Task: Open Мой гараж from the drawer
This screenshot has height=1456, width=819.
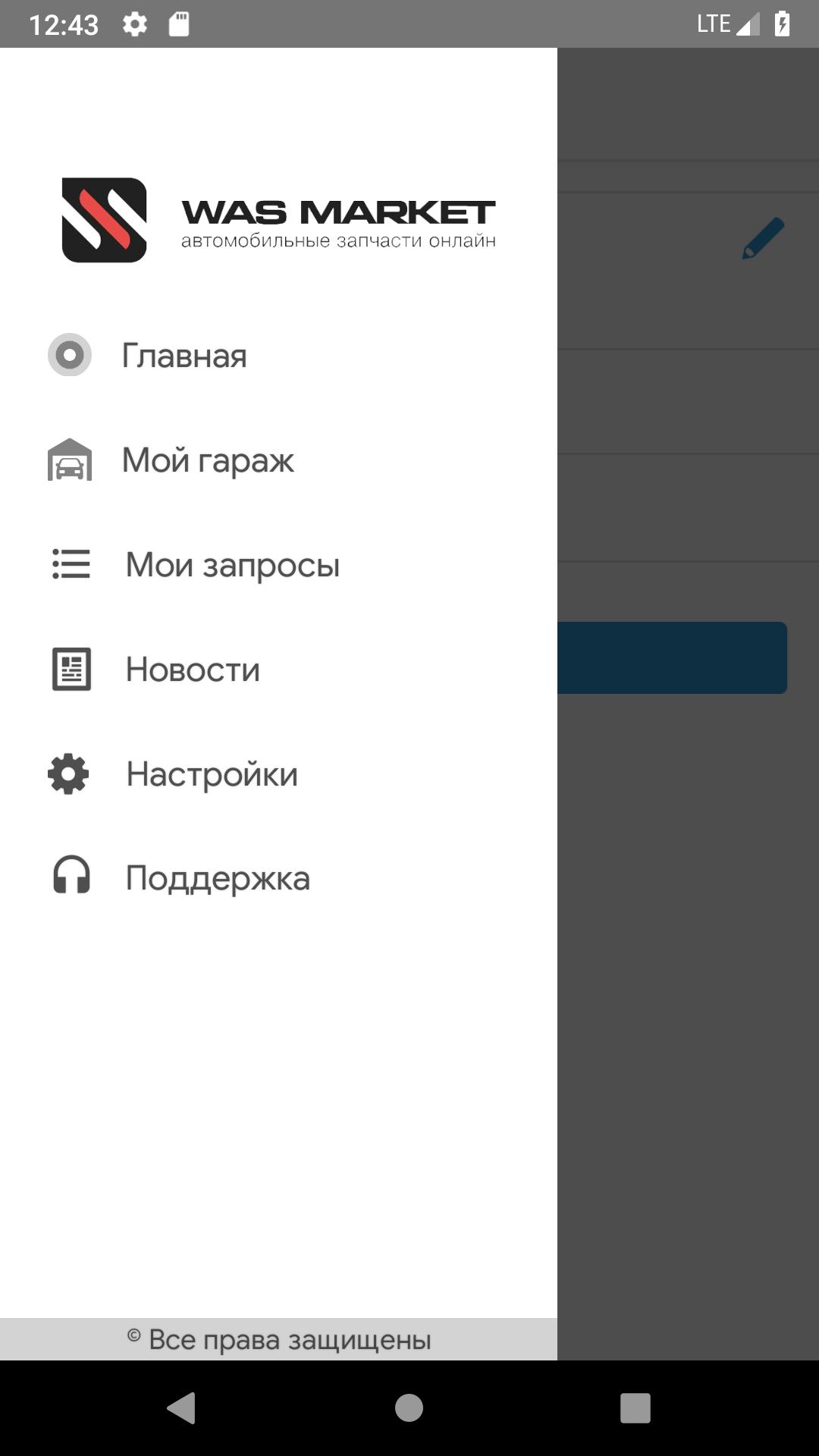Action: tap(278, 460)
